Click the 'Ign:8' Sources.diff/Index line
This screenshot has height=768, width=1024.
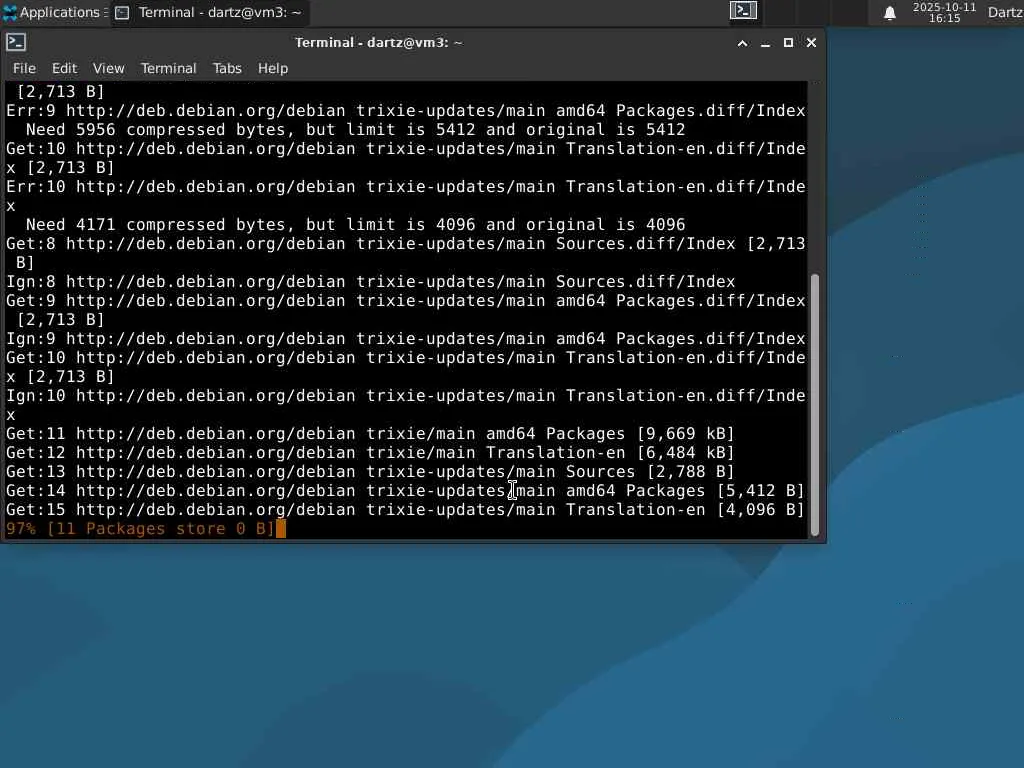point(370,282)
